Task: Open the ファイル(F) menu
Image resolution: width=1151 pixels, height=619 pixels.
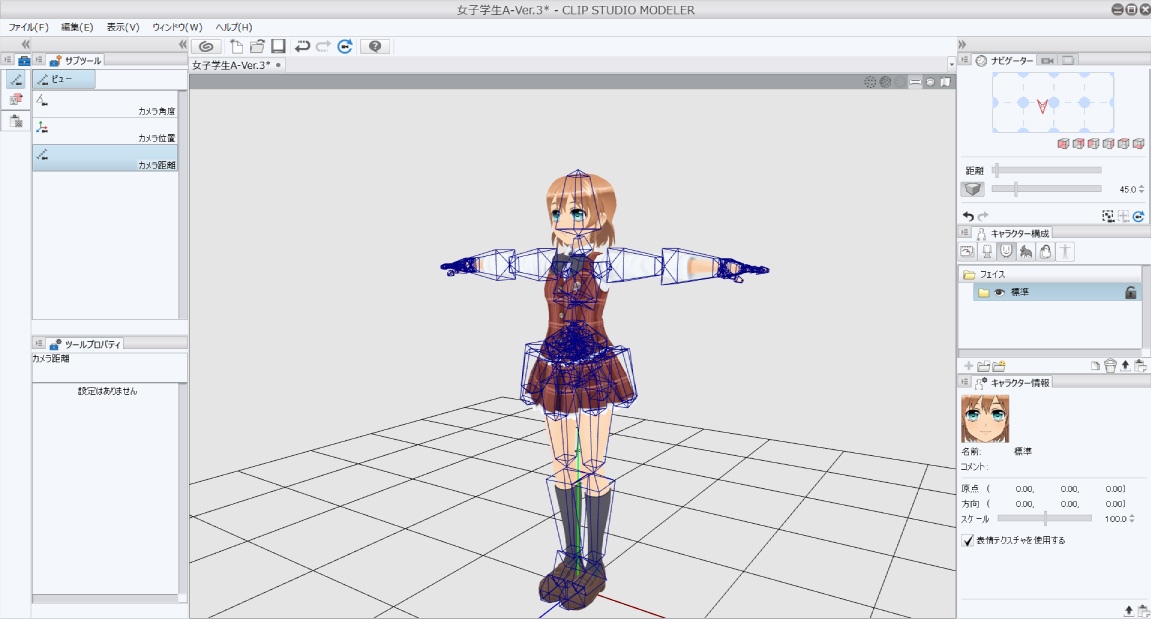Action: pyautogui.click(x=29, y=27)
